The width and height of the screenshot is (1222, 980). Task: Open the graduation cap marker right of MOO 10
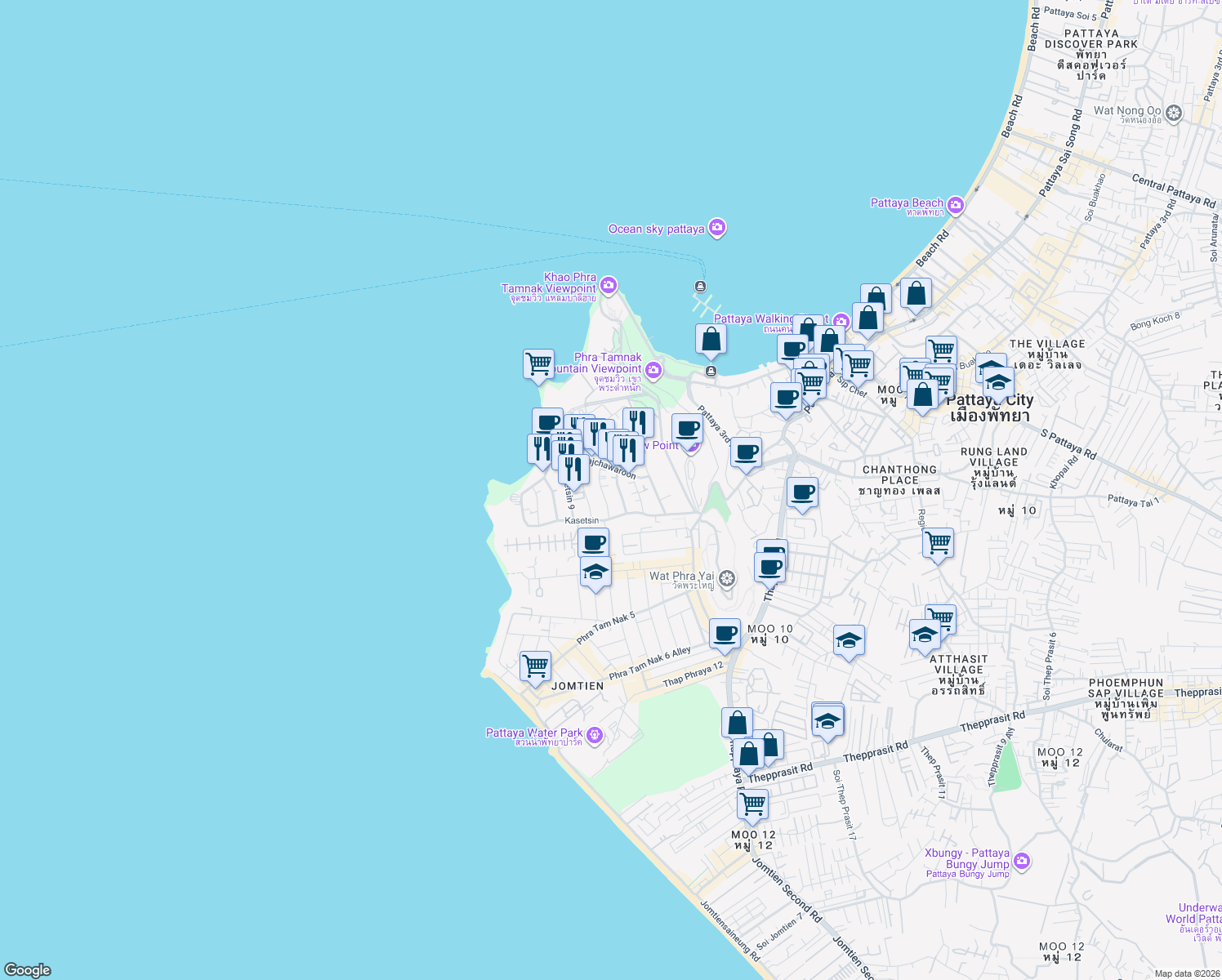pos(849,641)
